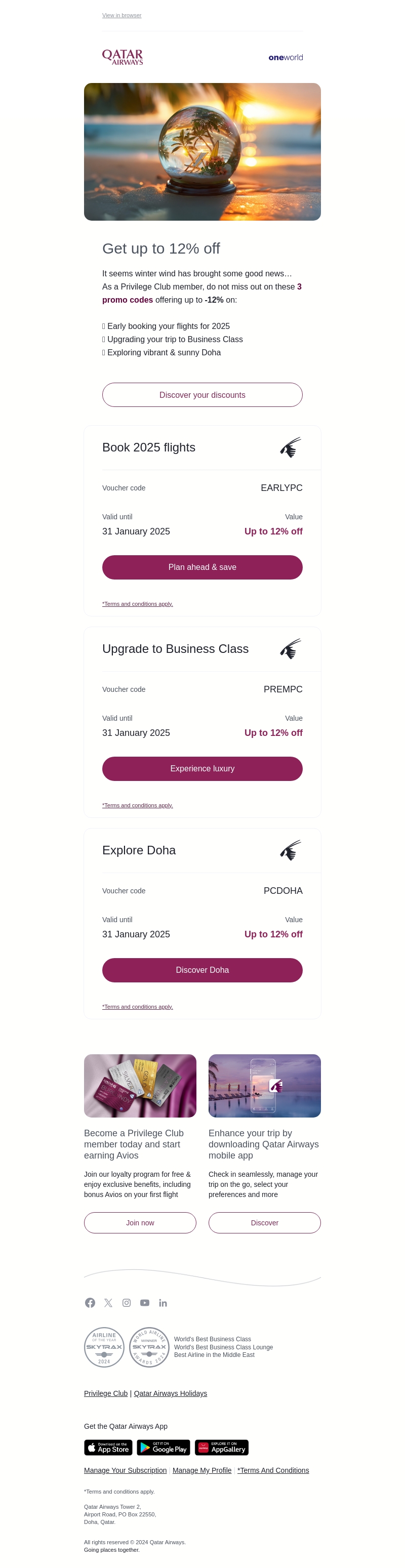Viewport: 405px width, 1568px height.
Task: Open the YouTube social icon
Action: point(145,1303)
